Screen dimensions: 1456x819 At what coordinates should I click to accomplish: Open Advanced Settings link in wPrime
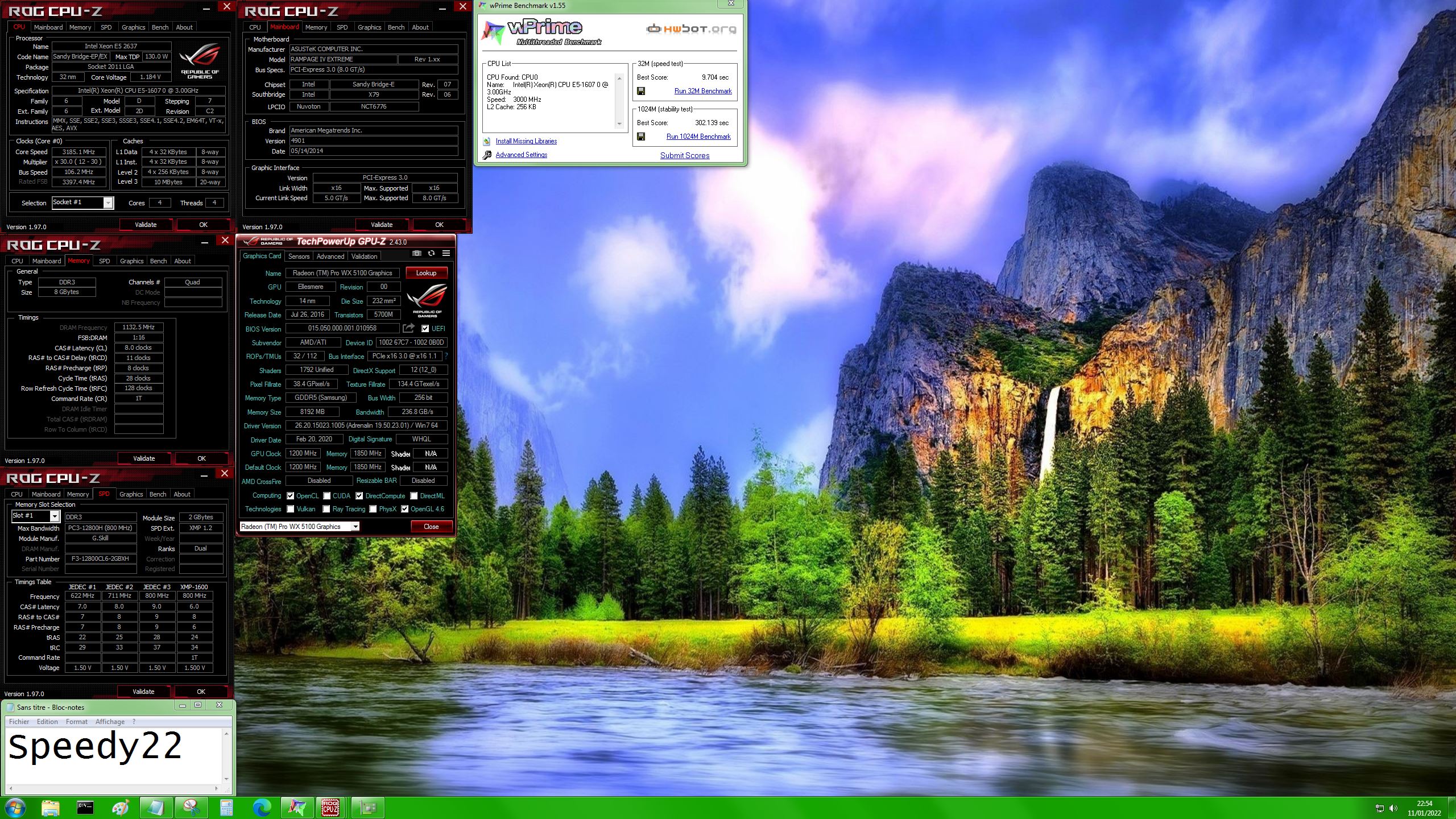521,155
